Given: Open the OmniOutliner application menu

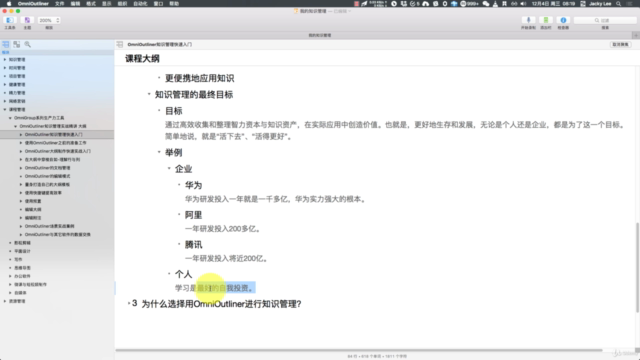Looking at the screenshot, I should point(33,4).
